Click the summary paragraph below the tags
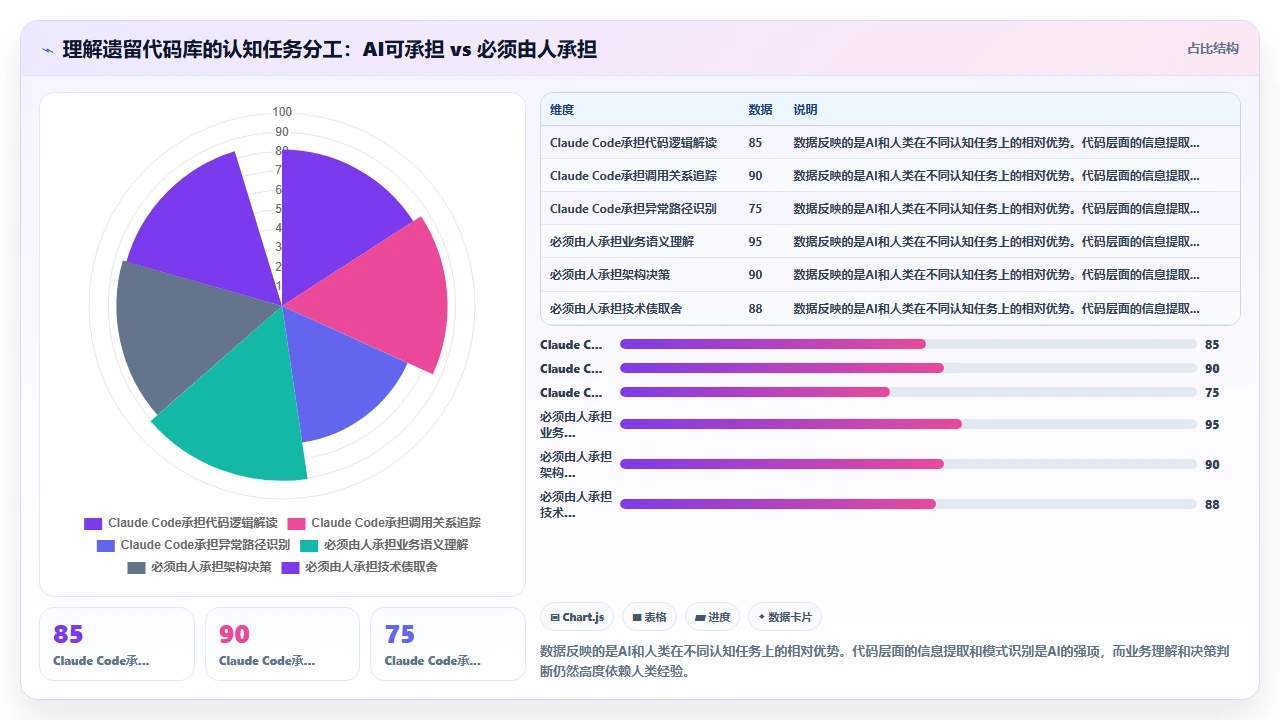Image resolution: width=1280 pixels, height=720 pixels. click(x=885, y=661)
